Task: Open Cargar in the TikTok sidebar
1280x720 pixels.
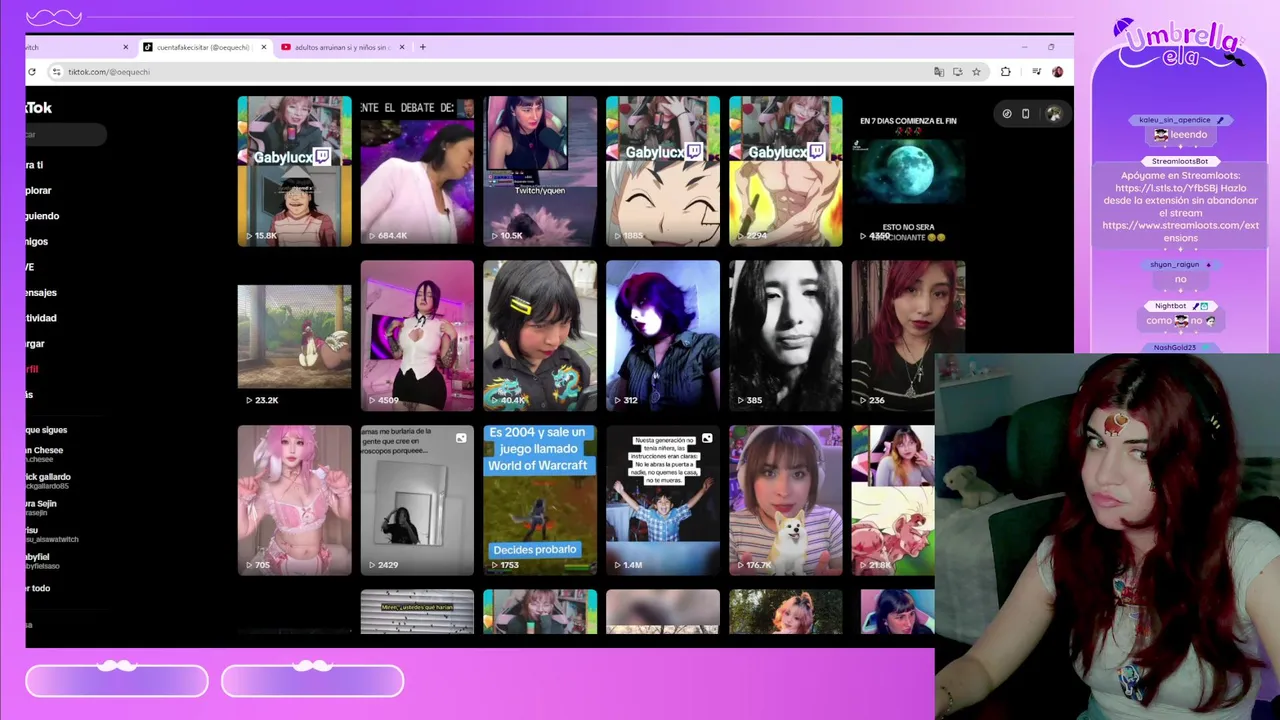Action: [35, 343]
